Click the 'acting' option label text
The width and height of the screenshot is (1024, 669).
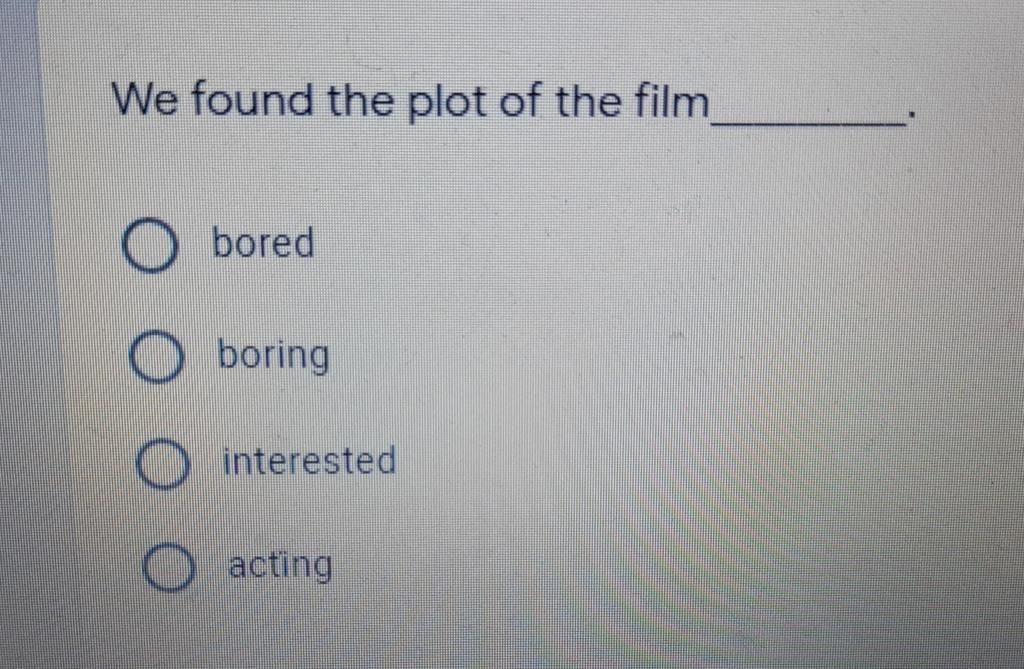(x=280, y=565)
